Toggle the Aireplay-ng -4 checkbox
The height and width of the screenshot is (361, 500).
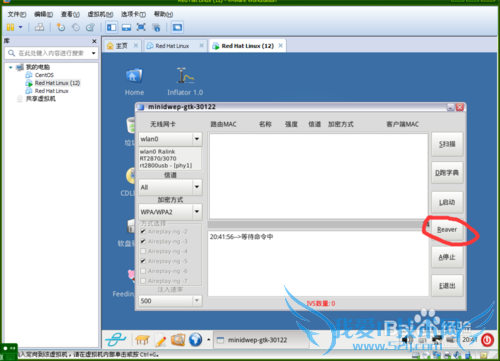pyautogui.click(x=143, y=251)
